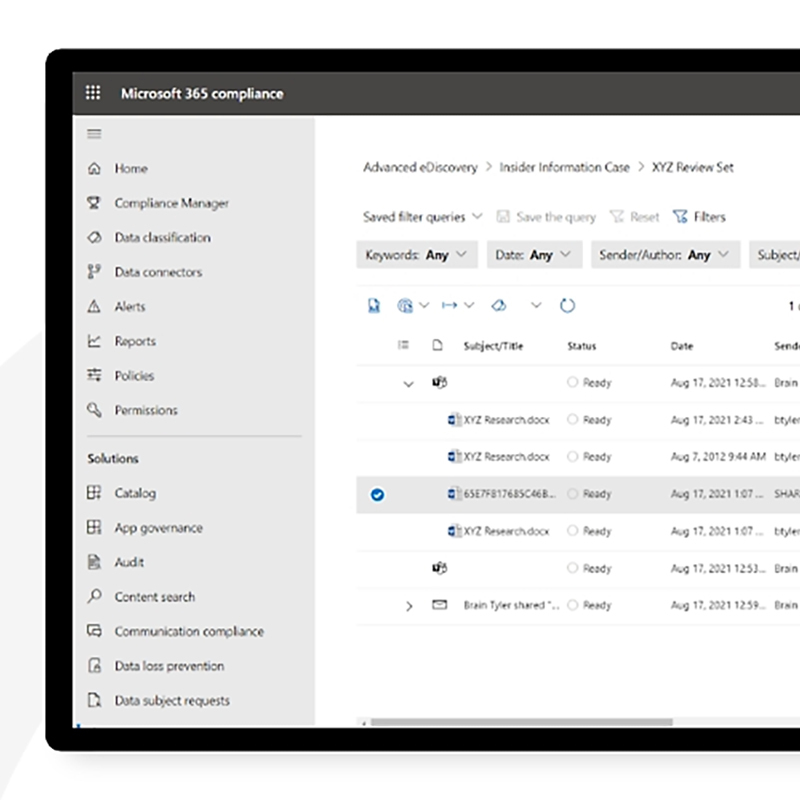Screen dimensions: 800x800
Task: Click the Reset filter button
Action: [x=635, y=217]
